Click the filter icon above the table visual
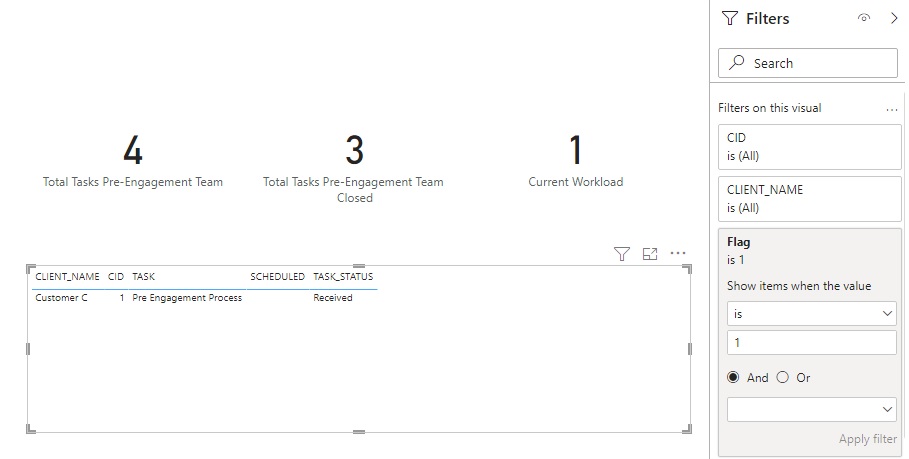This screenshot has height=459, width=909. pyautogui.click(x=621, y=254)
